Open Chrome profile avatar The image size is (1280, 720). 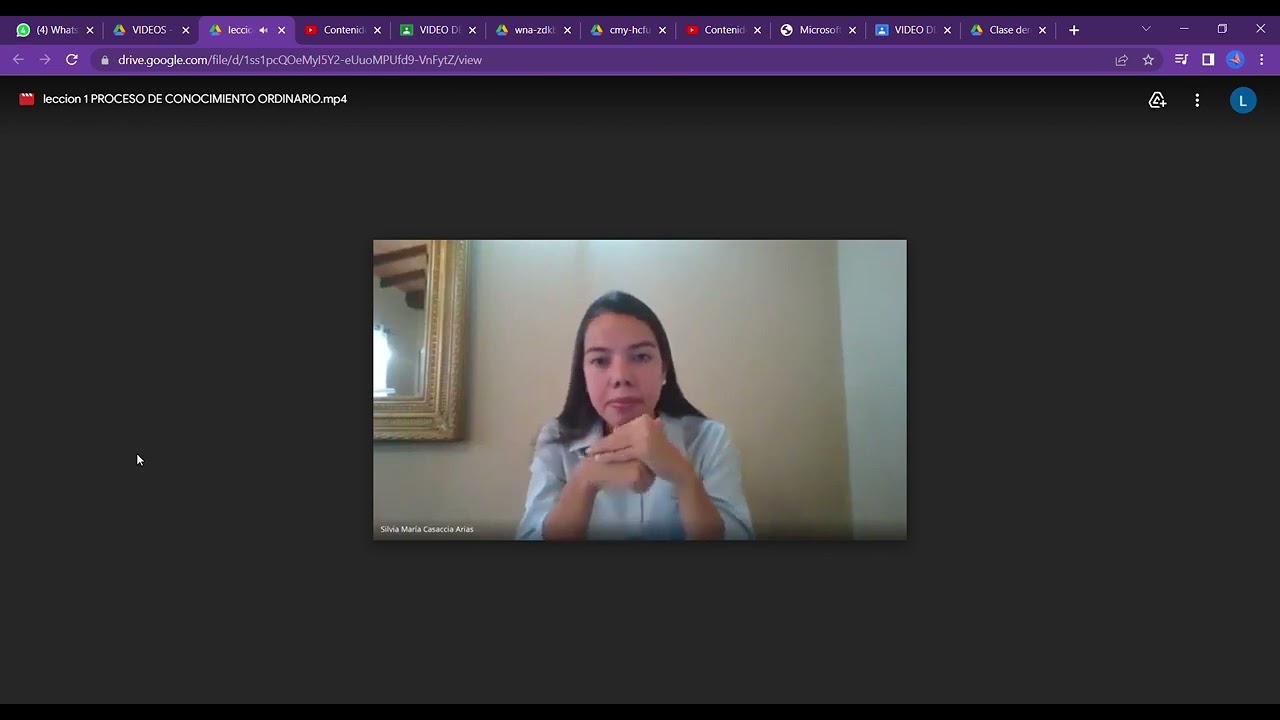coord(1235,60)
